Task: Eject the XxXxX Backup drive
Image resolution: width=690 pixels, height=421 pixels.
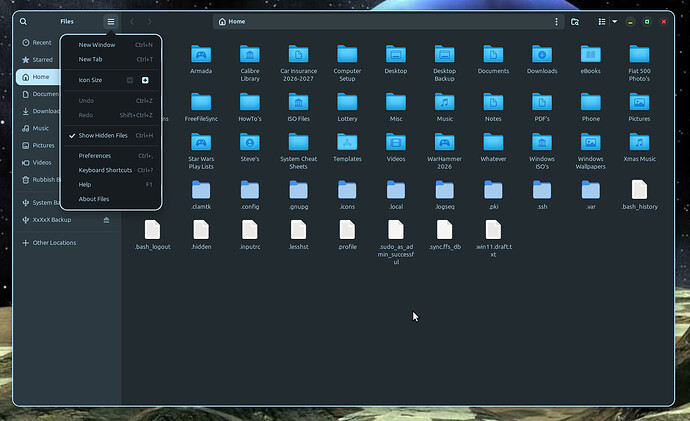Action: 107,219
